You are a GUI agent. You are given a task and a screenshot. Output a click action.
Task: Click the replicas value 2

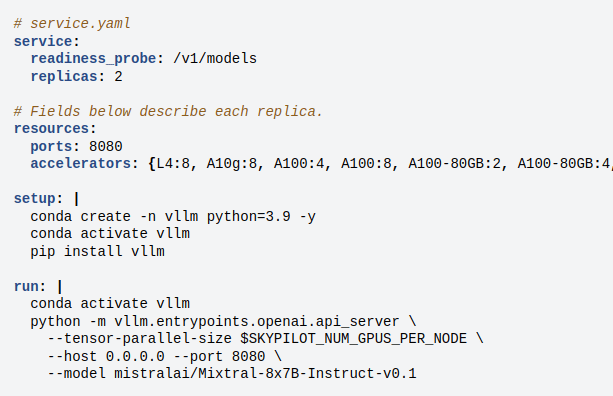pyautogui.click(x=118, y=77)
